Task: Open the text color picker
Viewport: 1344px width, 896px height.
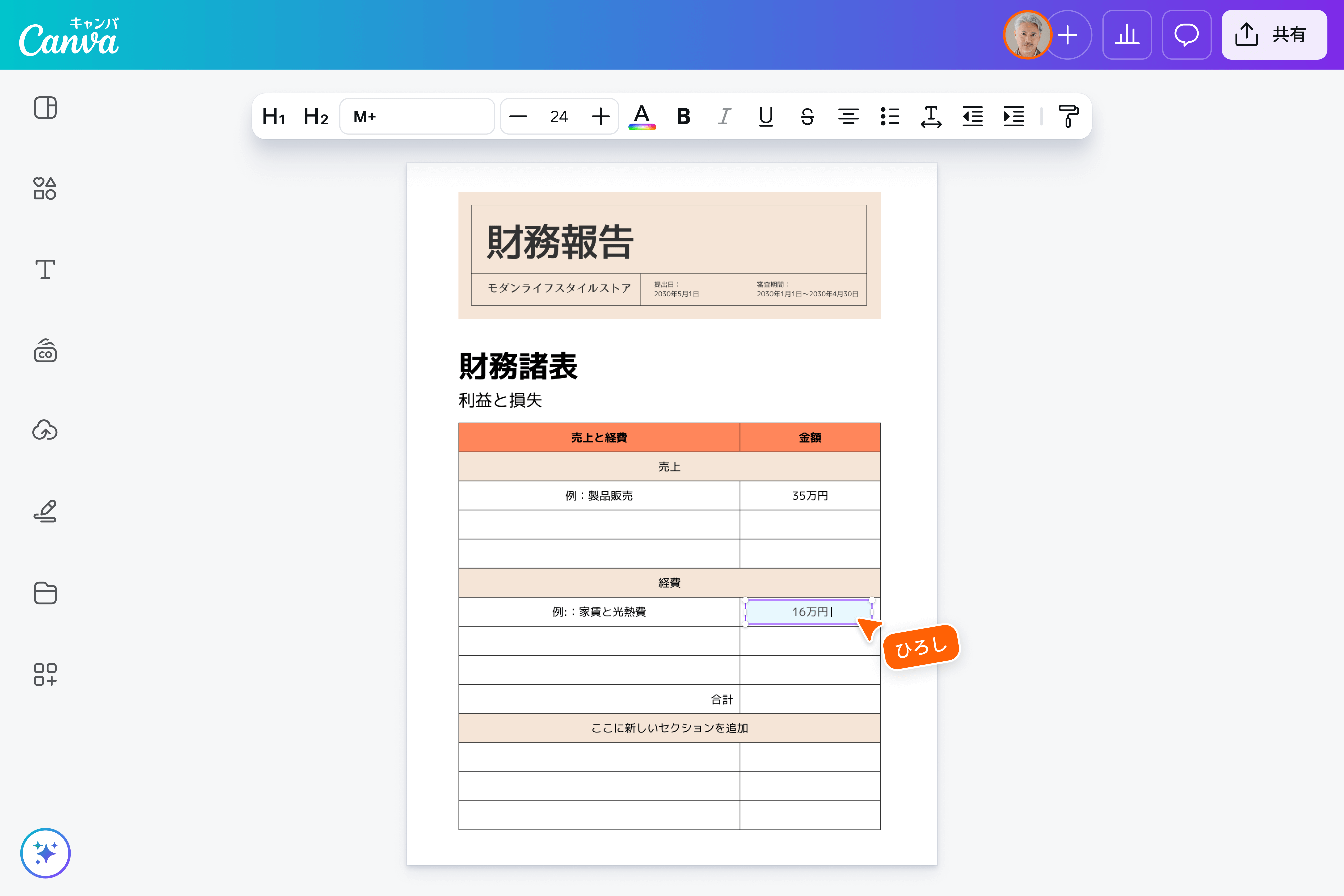Action: pyautogui.click(x=642, y=116)
